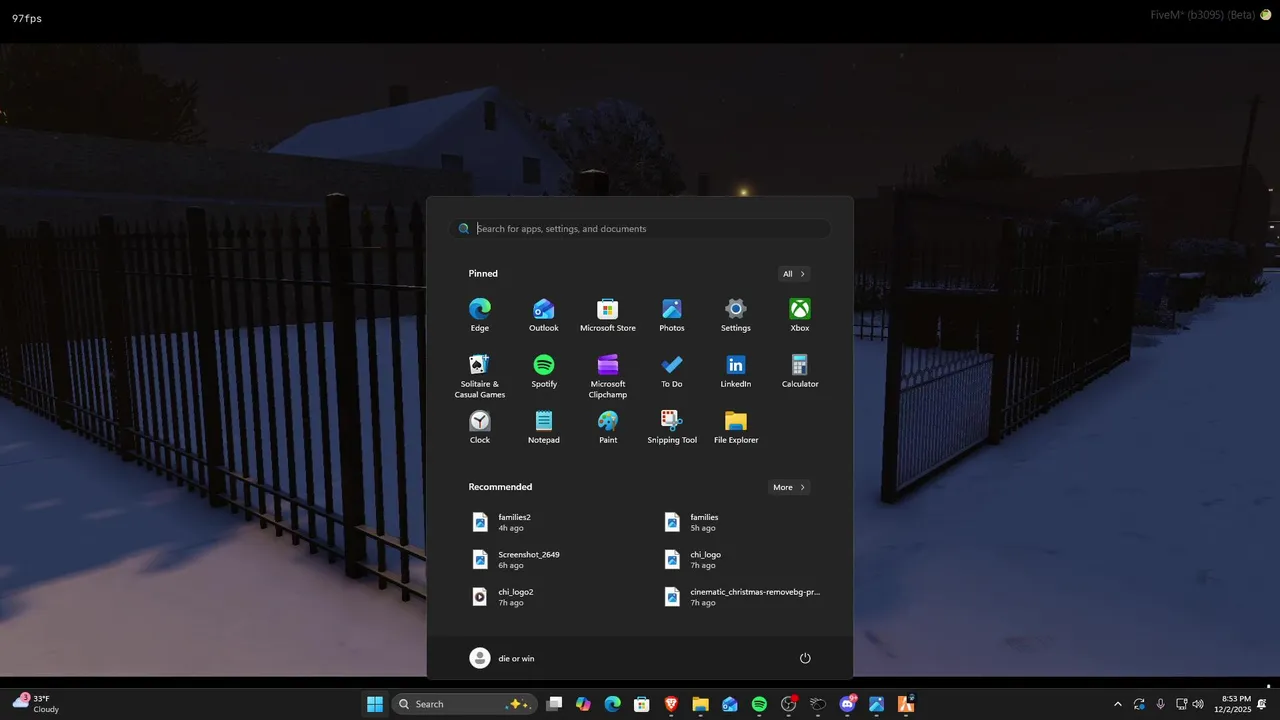Screen dimensions: 1280x720
Task: Open the clock showing 8:53 PM
Action: point(1232,704)
